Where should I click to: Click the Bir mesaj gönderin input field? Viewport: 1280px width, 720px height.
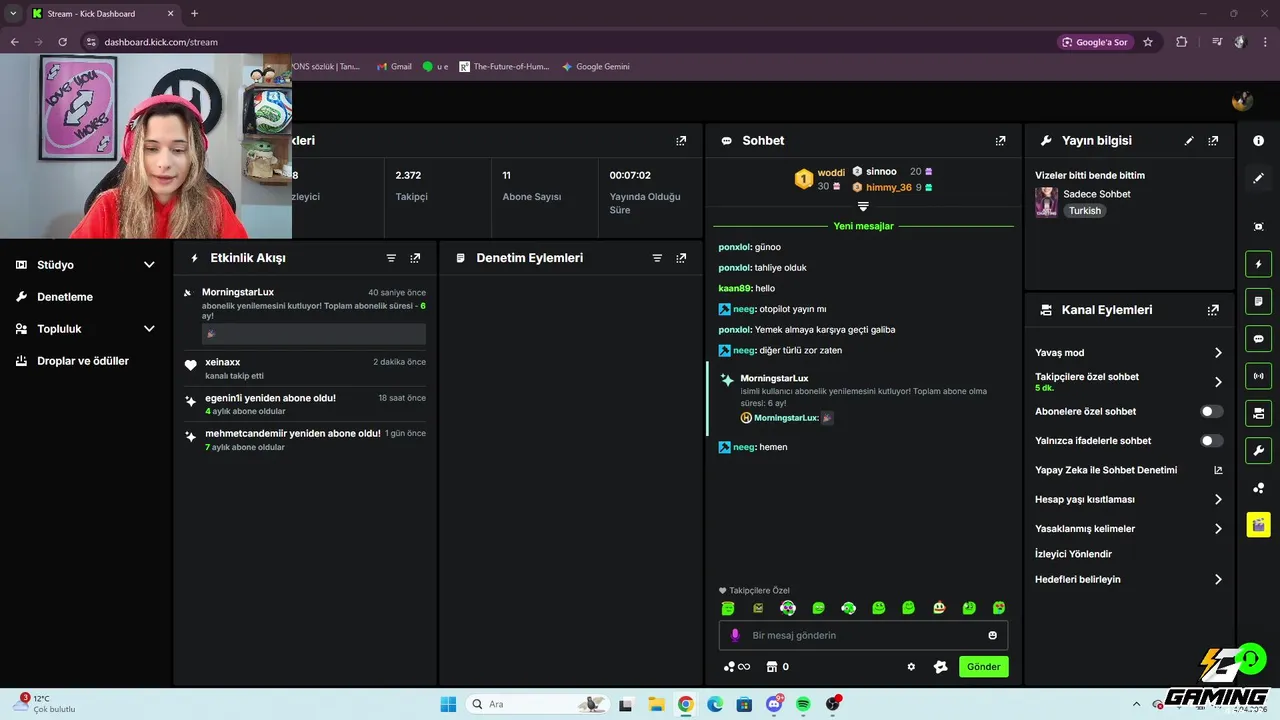[863, 635]
